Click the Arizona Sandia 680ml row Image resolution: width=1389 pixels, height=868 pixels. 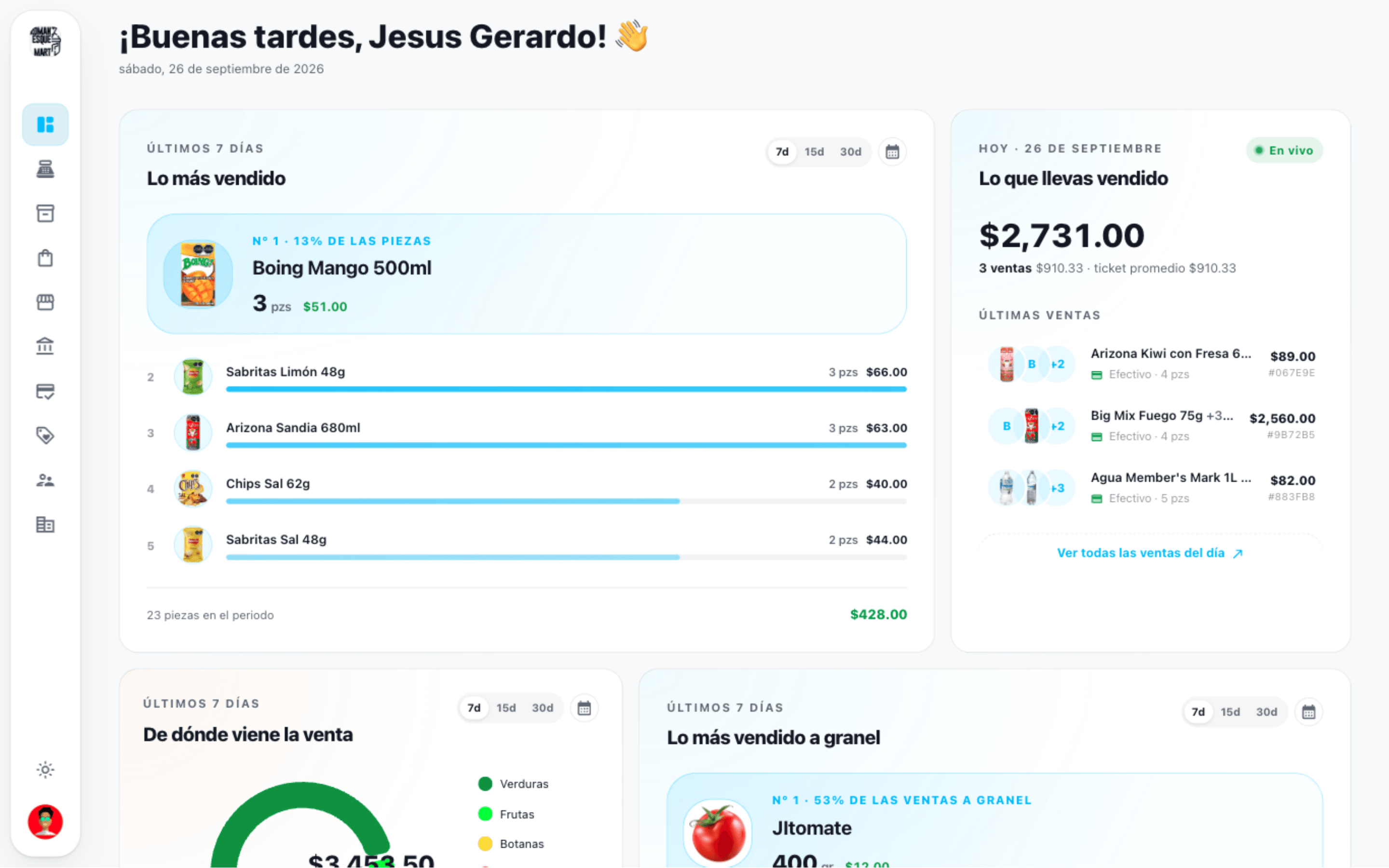[x=526, y=432]
